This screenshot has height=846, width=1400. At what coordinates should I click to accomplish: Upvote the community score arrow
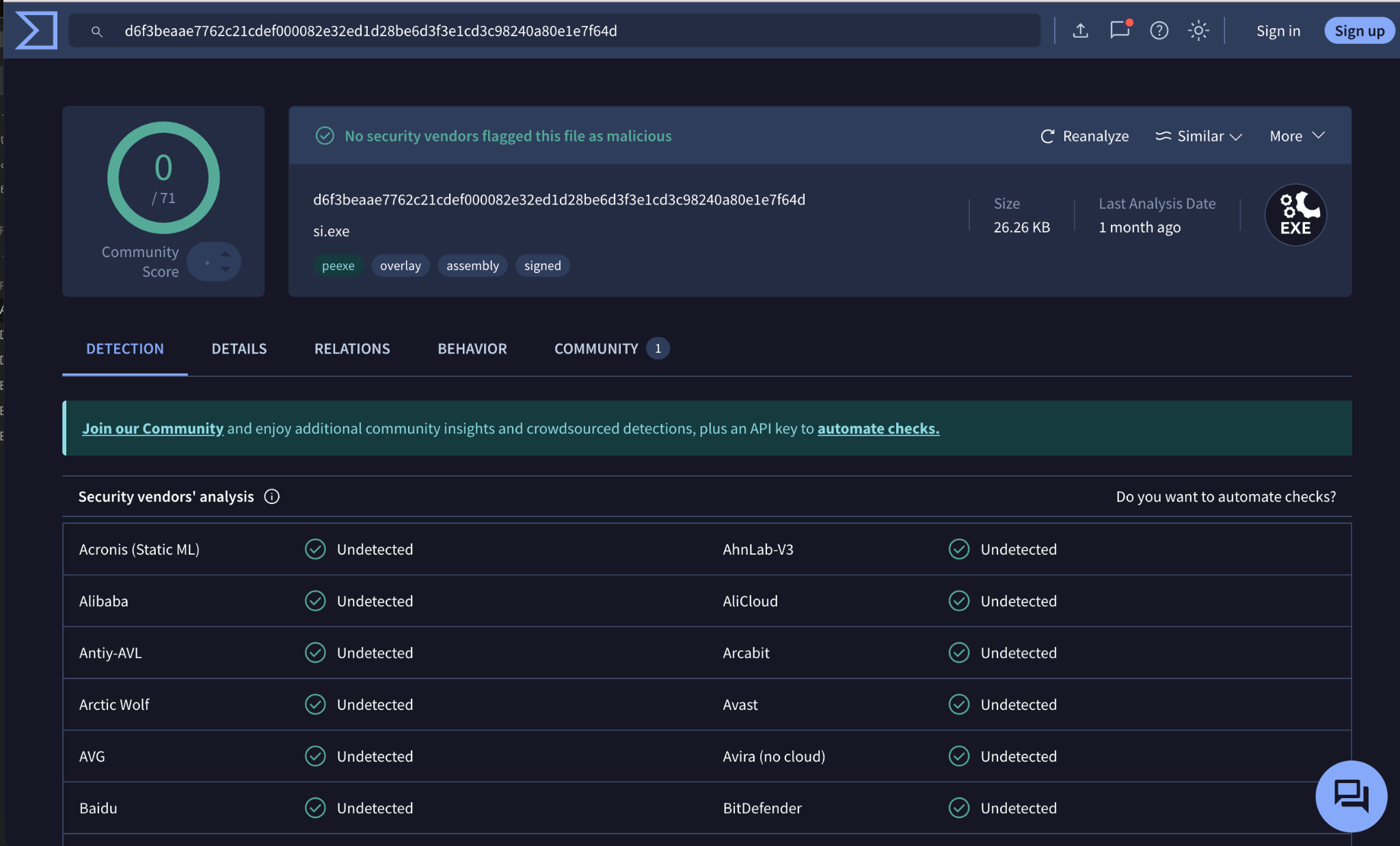pos(226,254)
